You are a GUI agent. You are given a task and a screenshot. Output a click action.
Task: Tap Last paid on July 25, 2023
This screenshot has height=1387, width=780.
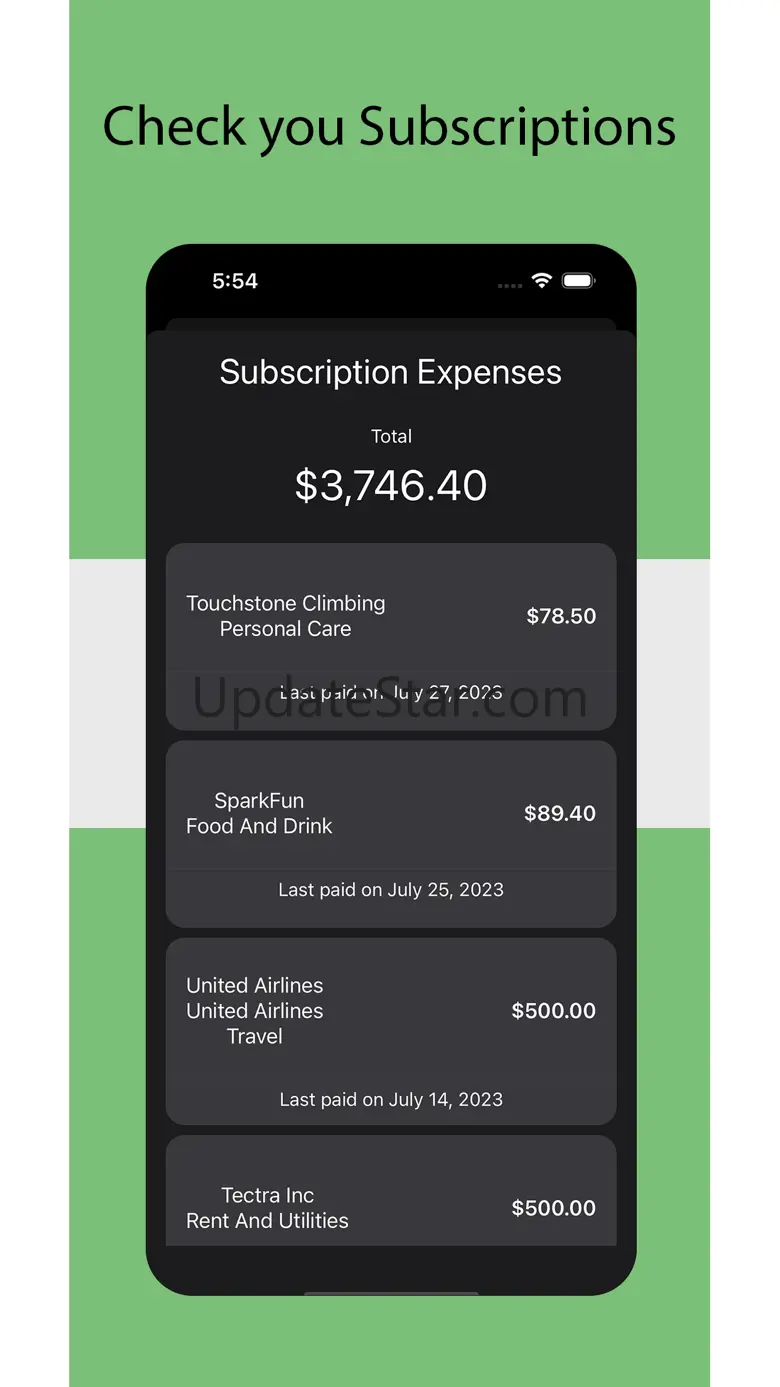click(391, 890)
